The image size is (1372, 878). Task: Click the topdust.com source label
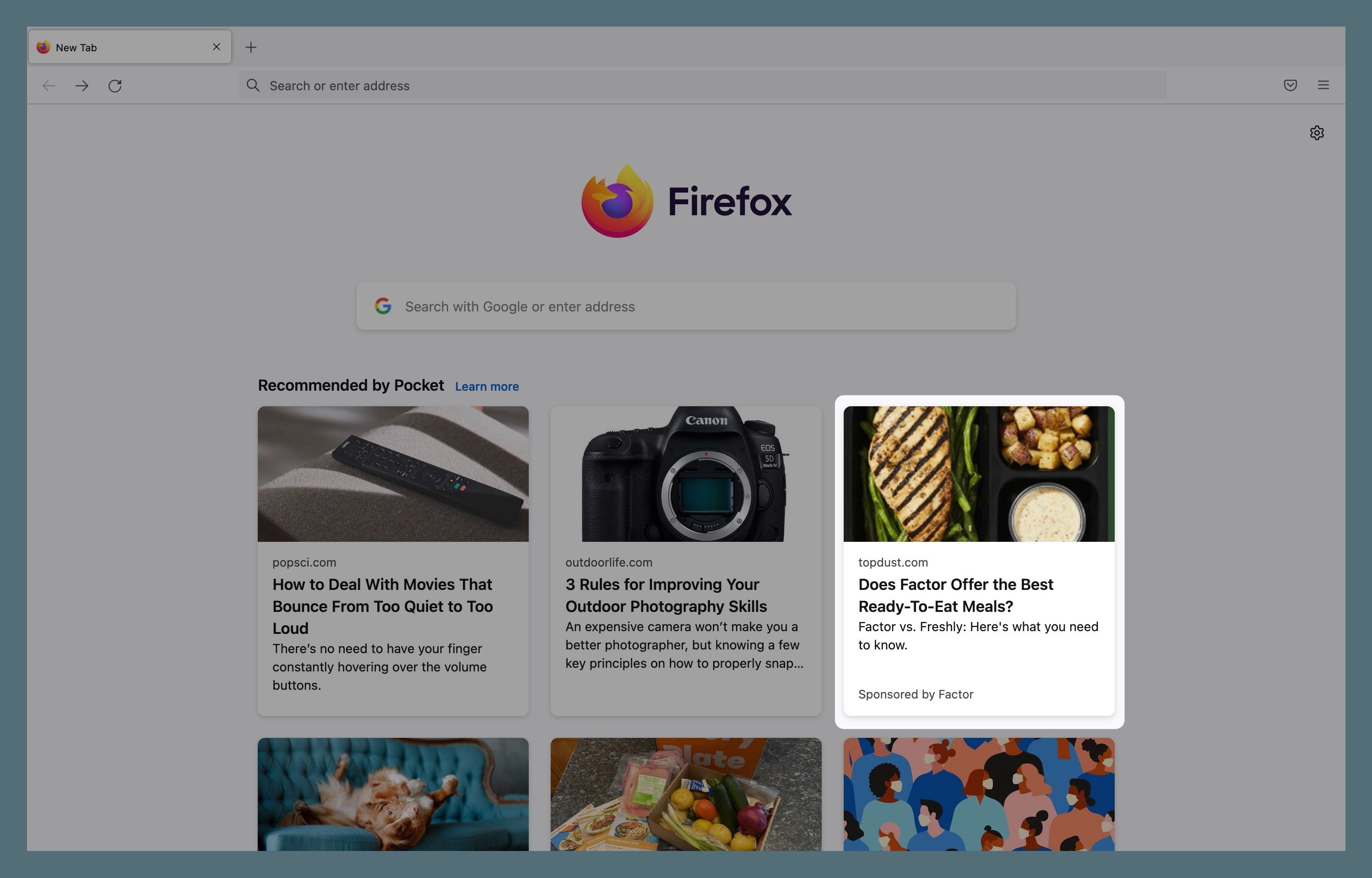(x=893, y=562)
